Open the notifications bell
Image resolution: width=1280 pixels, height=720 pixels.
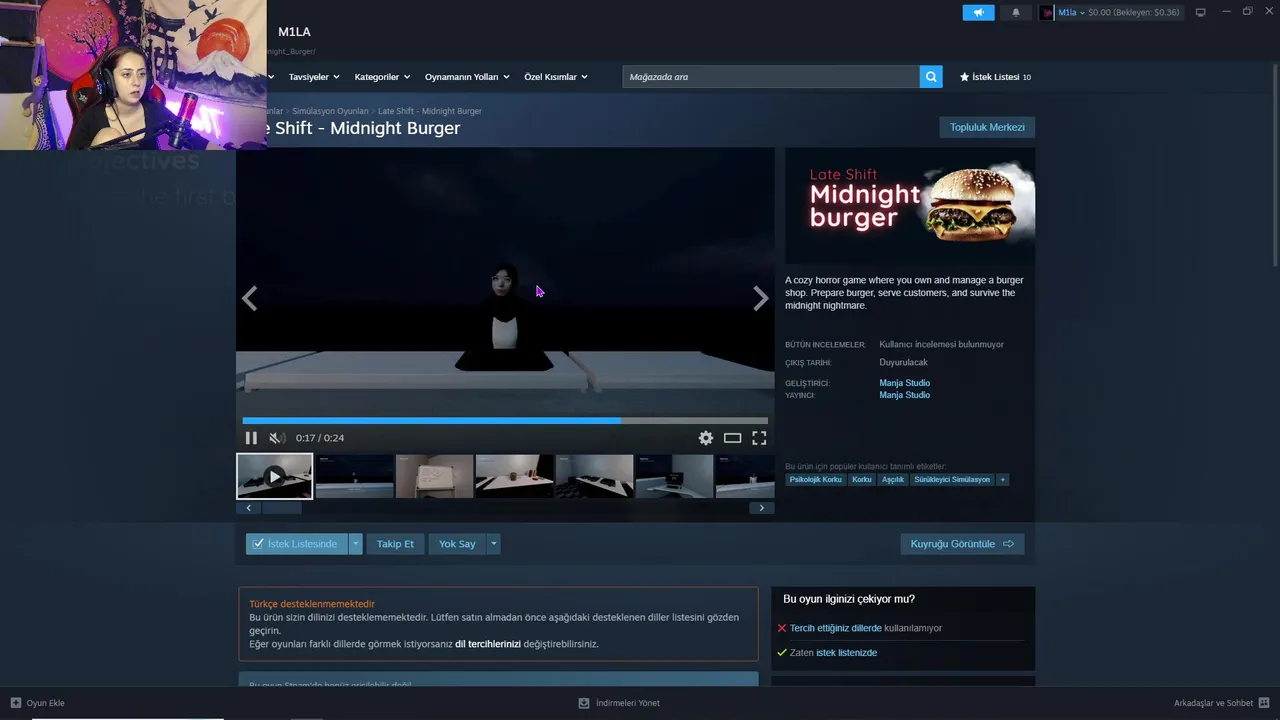pyautogui.click(x=1016, y=12)
